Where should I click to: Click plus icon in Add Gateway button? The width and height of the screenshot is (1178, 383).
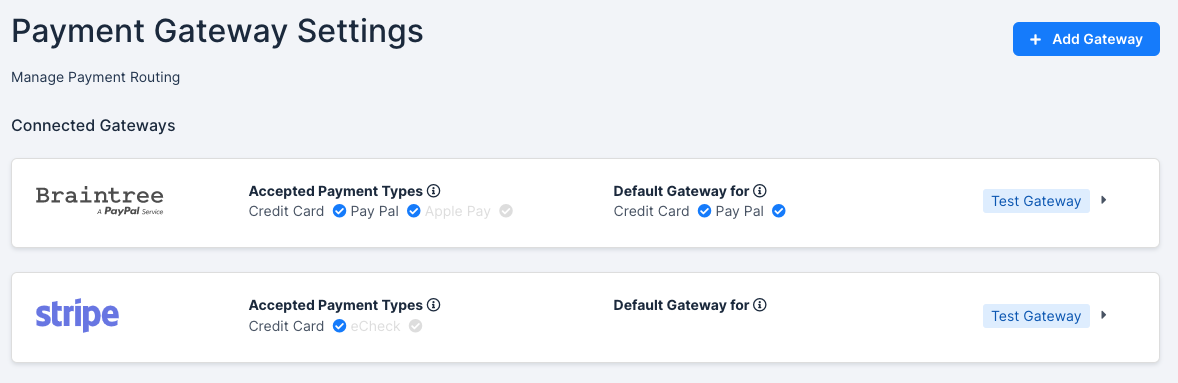pos(1035,40)
